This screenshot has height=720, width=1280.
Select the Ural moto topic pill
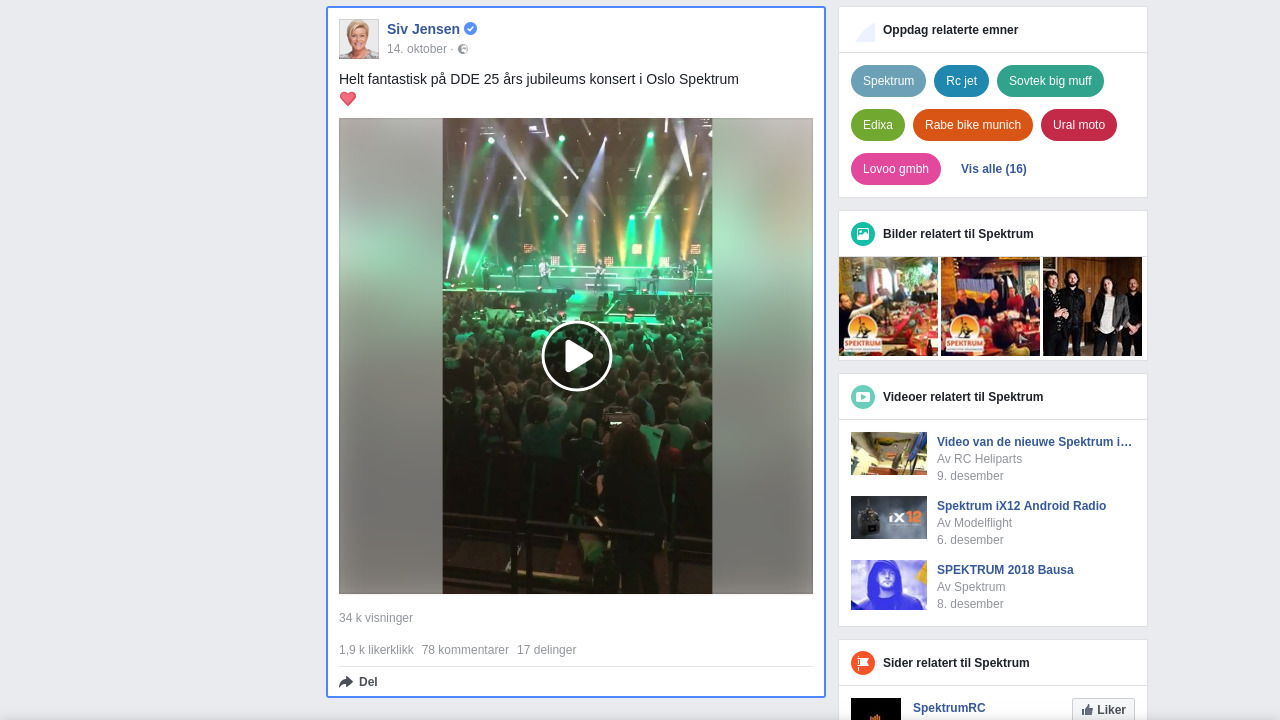click(x=1079, y=125)
